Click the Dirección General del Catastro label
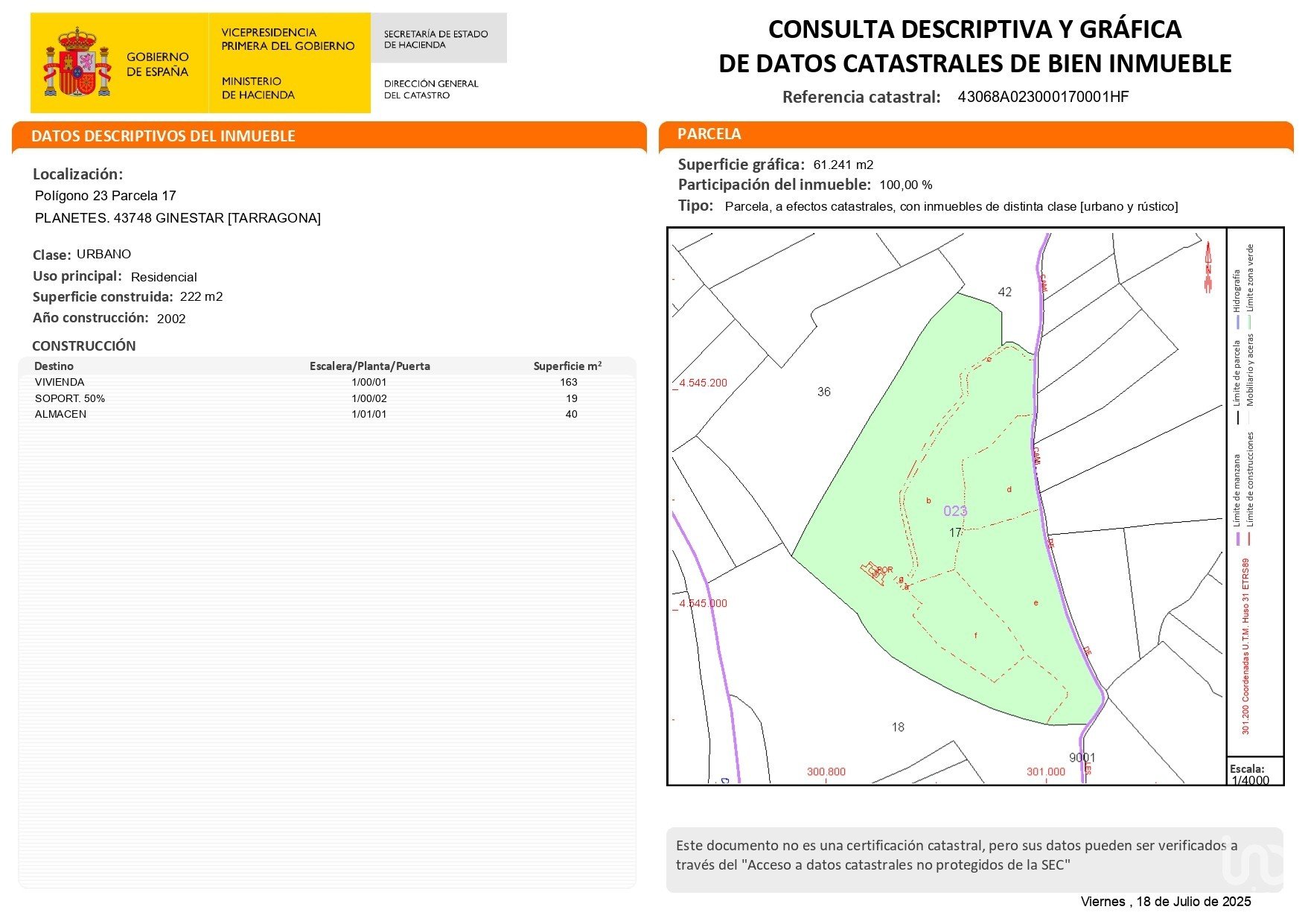The height and width of the screenshot is (924, 1308). (x=431, y=89)
